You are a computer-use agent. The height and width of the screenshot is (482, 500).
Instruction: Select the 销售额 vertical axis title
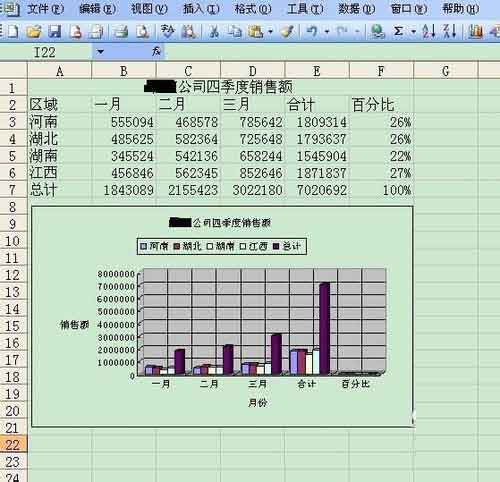[x=74, y=324]
